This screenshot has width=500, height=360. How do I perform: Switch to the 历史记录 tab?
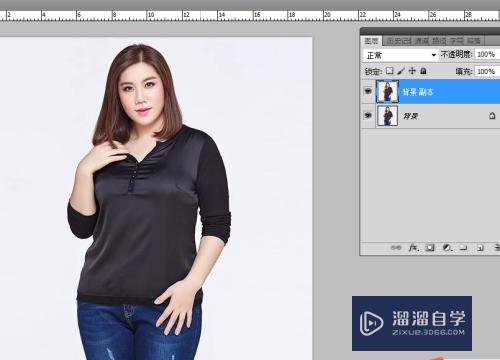pyautogui.click(x=399, y=41)
